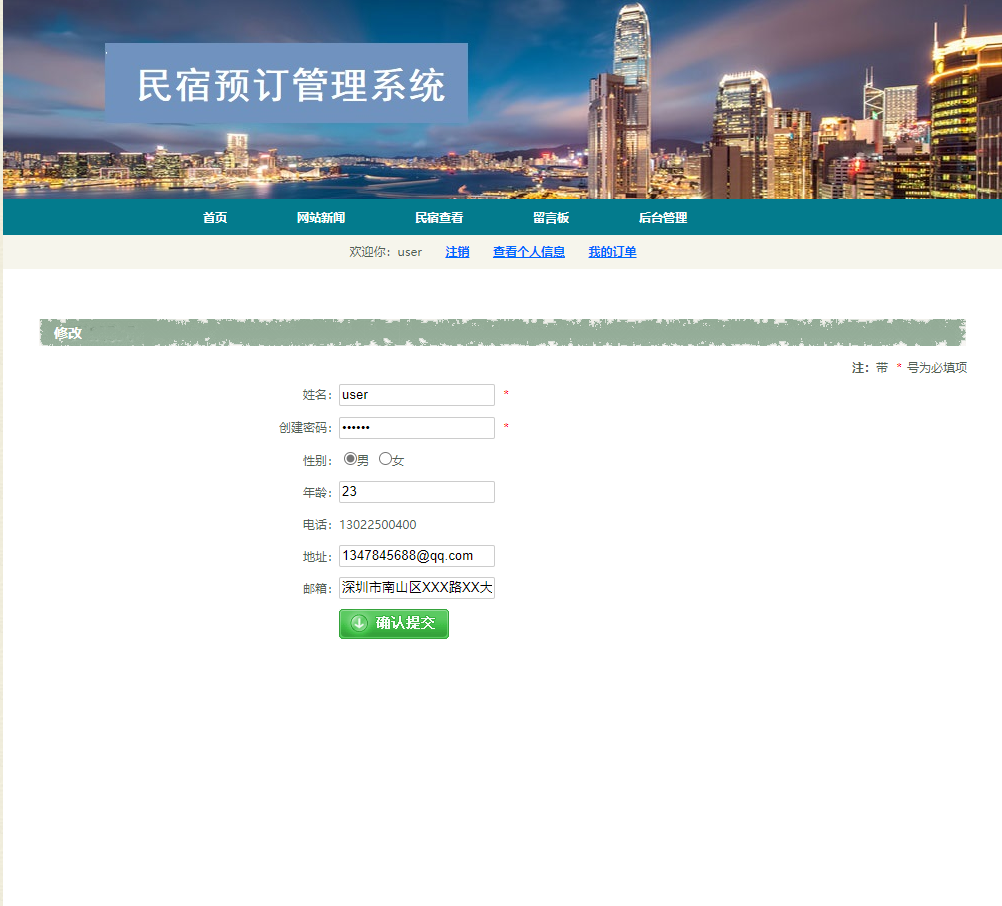Click the download-arrow icon on the submit button
This screenshot has height=906, width=1002.
360,624
